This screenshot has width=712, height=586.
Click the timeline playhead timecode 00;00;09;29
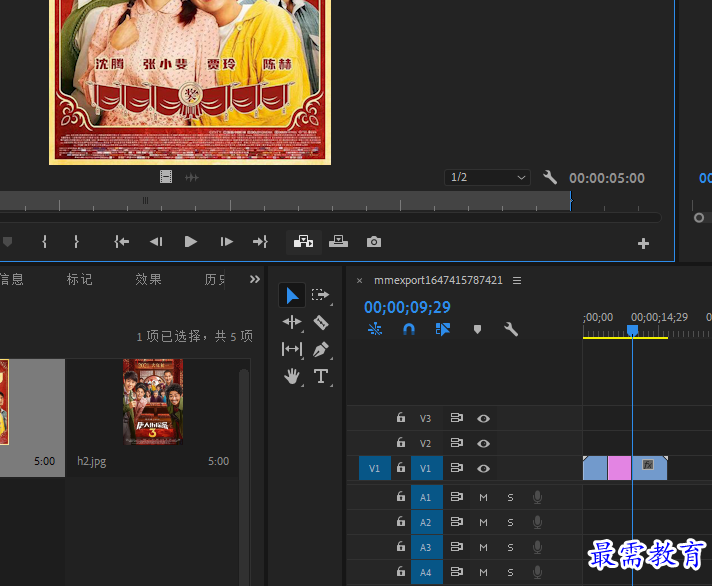[x=407, y=307]
